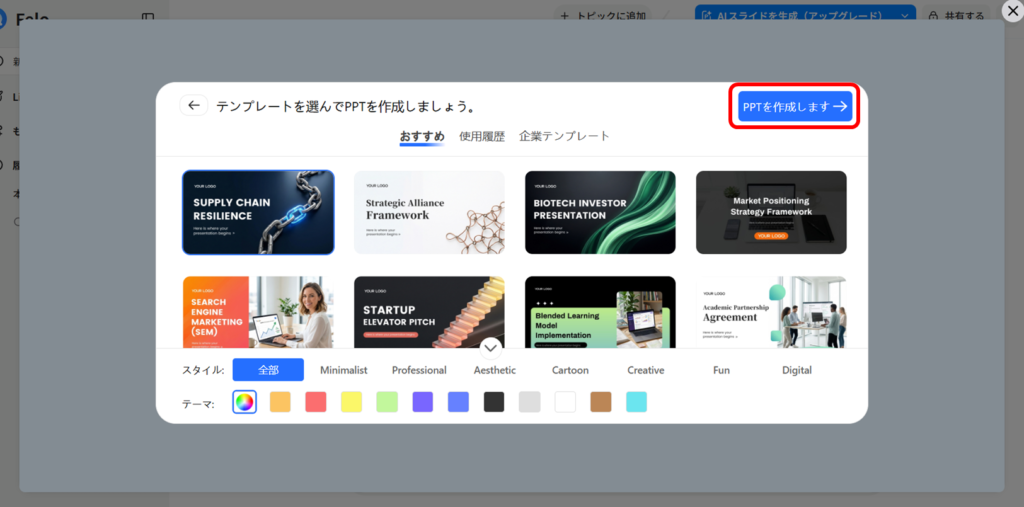Select the Biotech Investor Presentation template

click(600, 212)
